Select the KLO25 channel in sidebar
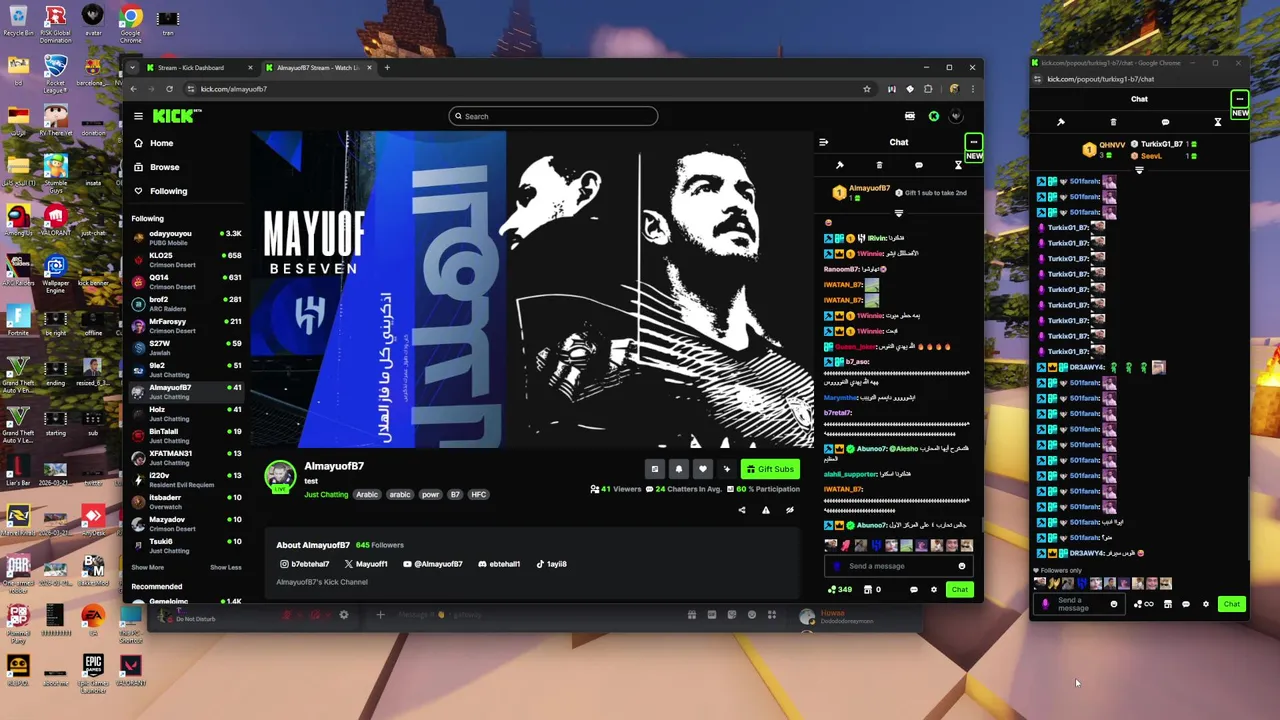The height and width of the screenshot is (720, 1280). pos(187,259)
